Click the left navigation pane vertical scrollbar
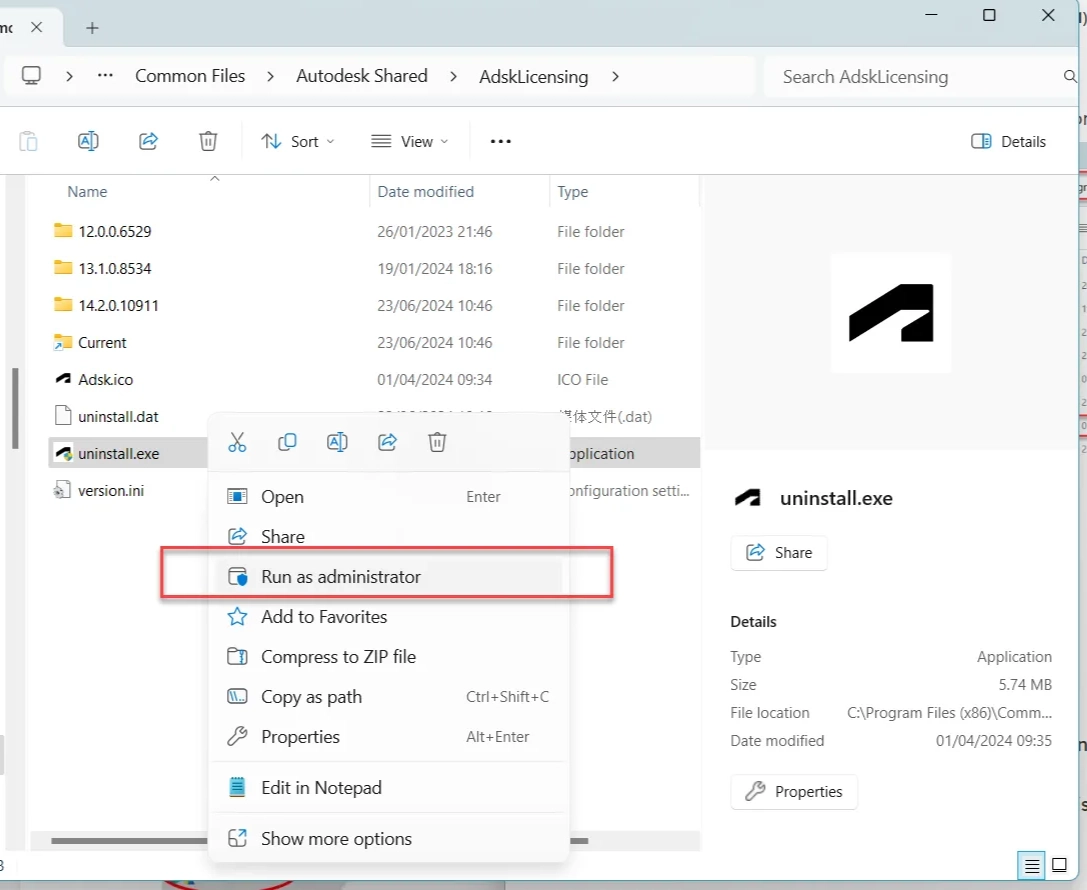Image resolution: width=1087 pixels, height=890 pixels. (15, 409)
